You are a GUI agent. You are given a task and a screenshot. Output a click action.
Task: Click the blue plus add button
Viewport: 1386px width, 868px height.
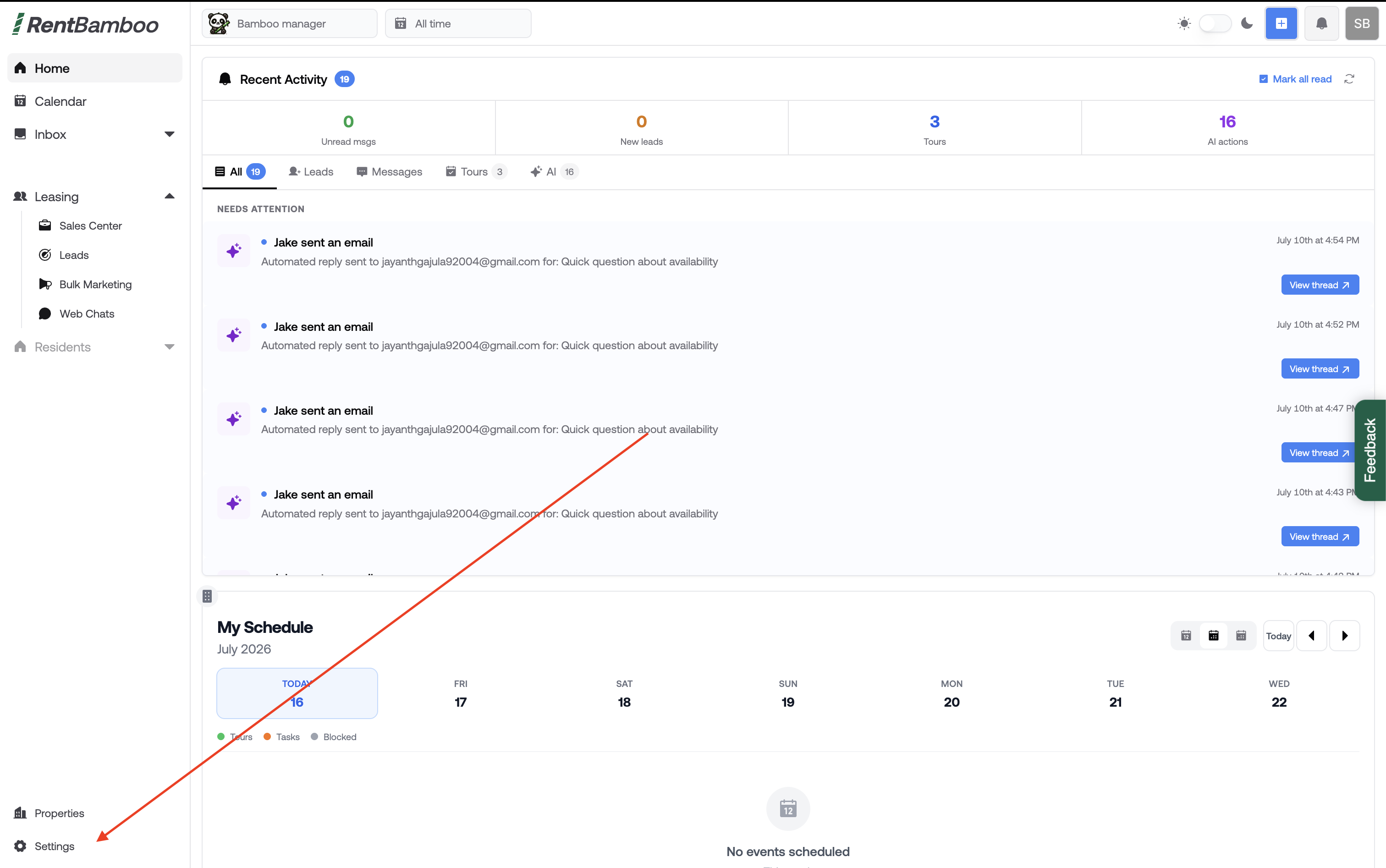pos(1281,23)
